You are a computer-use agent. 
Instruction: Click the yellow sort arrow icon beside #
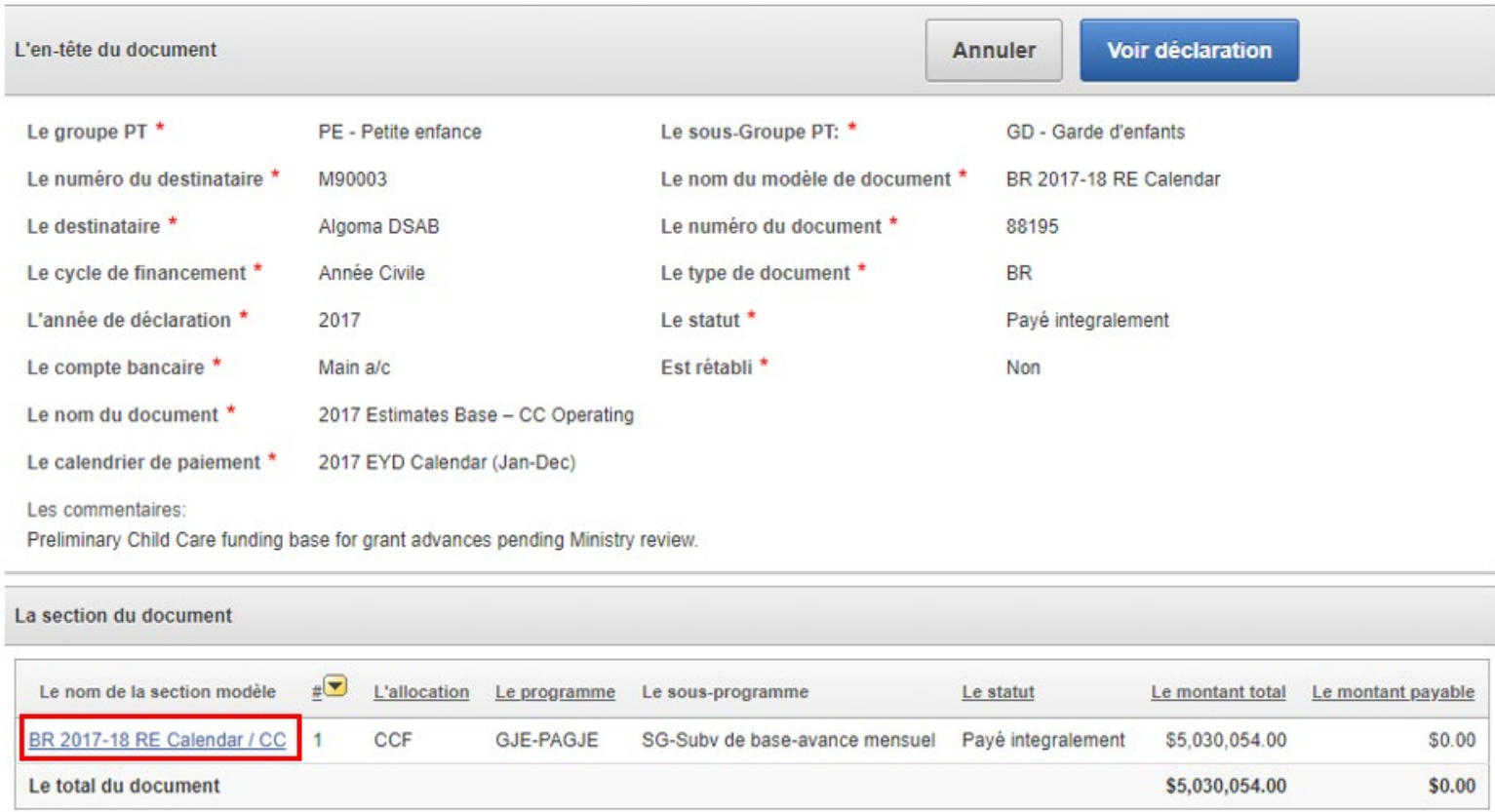coord(335,687)
